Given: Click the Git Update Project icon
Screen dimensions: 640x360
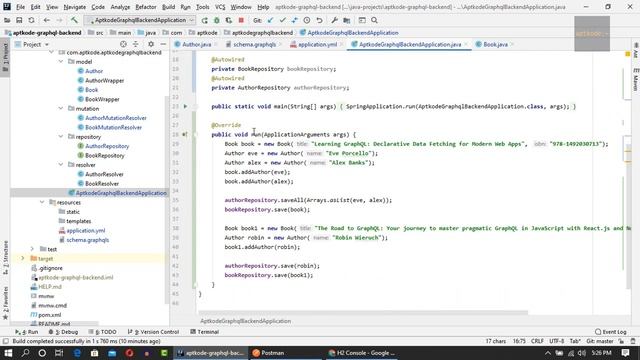Looking at the screenshot, I should click(x=270, y=20).
